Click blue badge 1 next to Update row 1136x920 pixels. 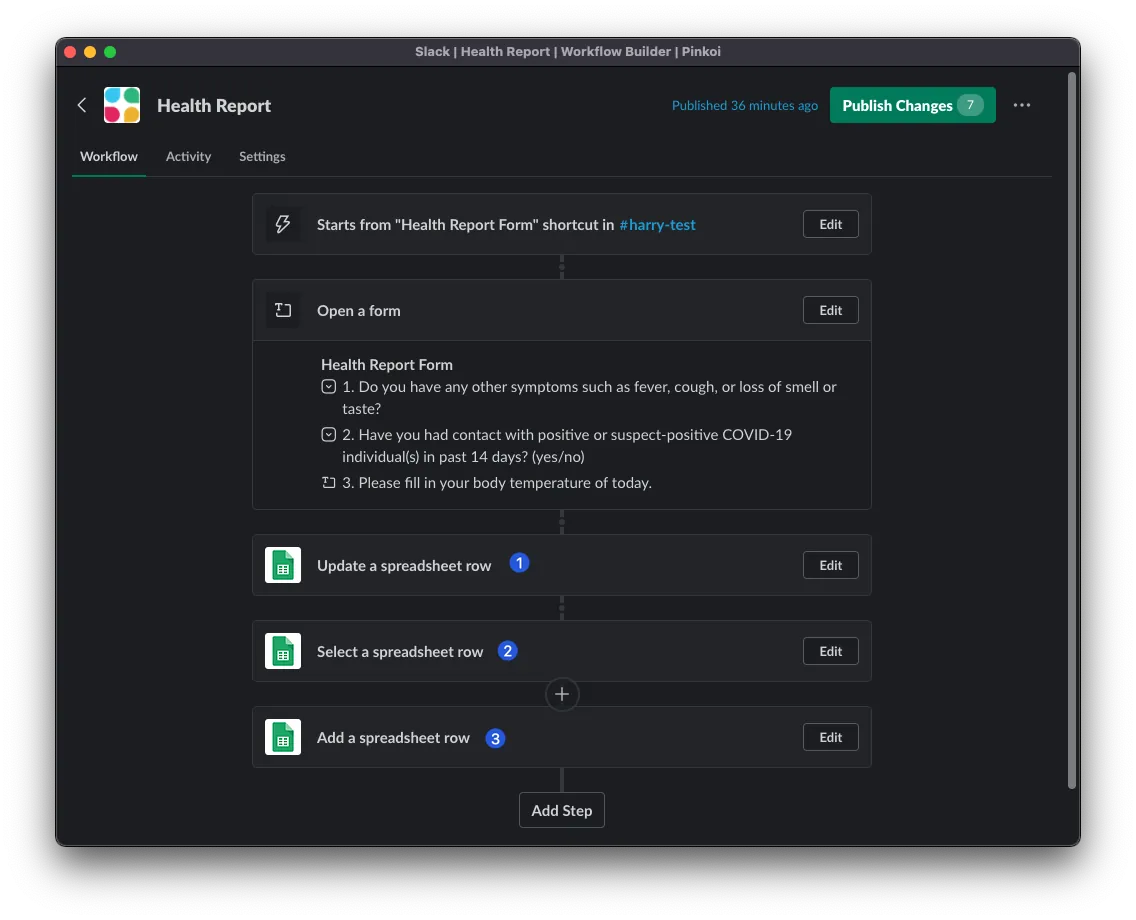tap(519, 563)
